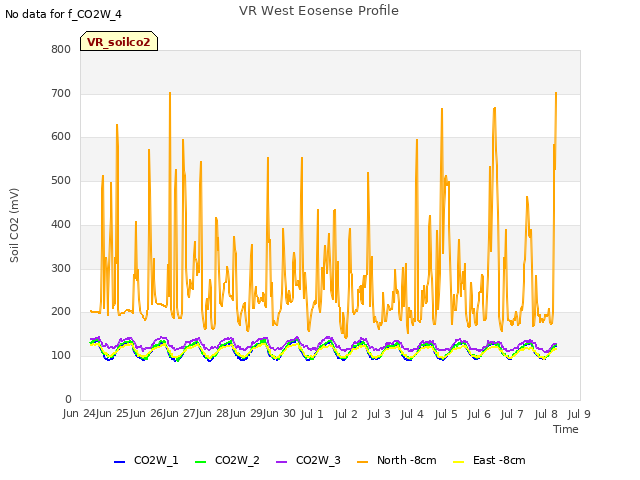Click the North -8cm legend entry
This screenshot has width=640, height=480.
point(396,460)
